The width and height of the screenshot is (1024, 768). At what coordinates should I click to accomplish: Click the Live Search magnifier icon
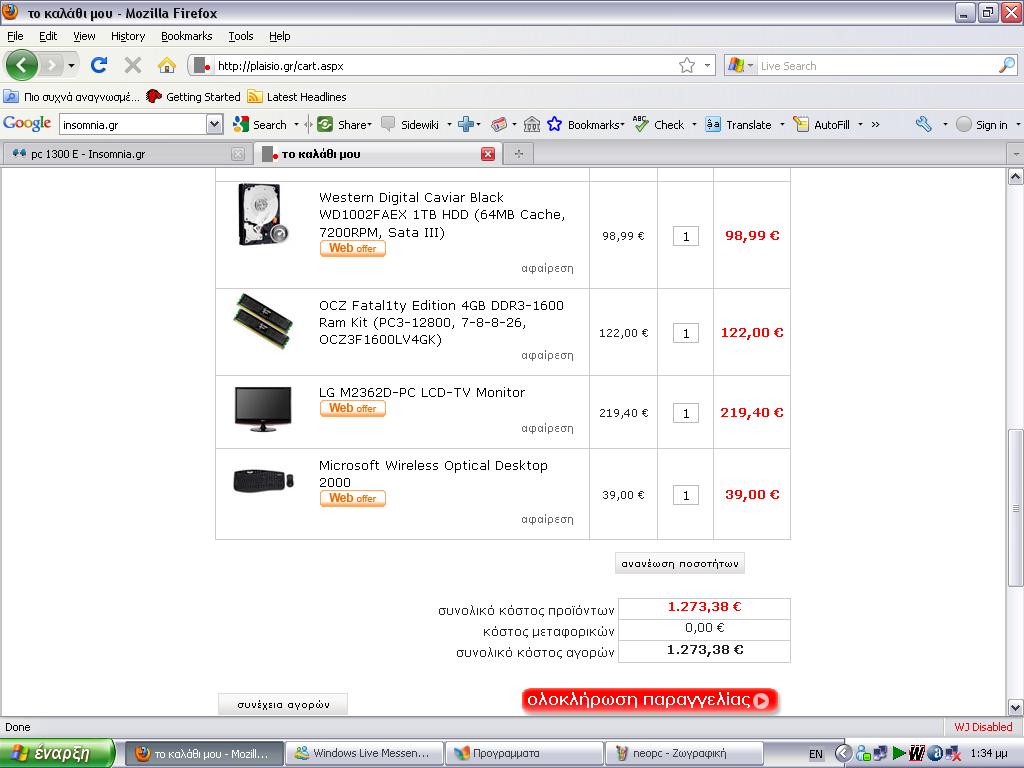[x=1007, y=65]
